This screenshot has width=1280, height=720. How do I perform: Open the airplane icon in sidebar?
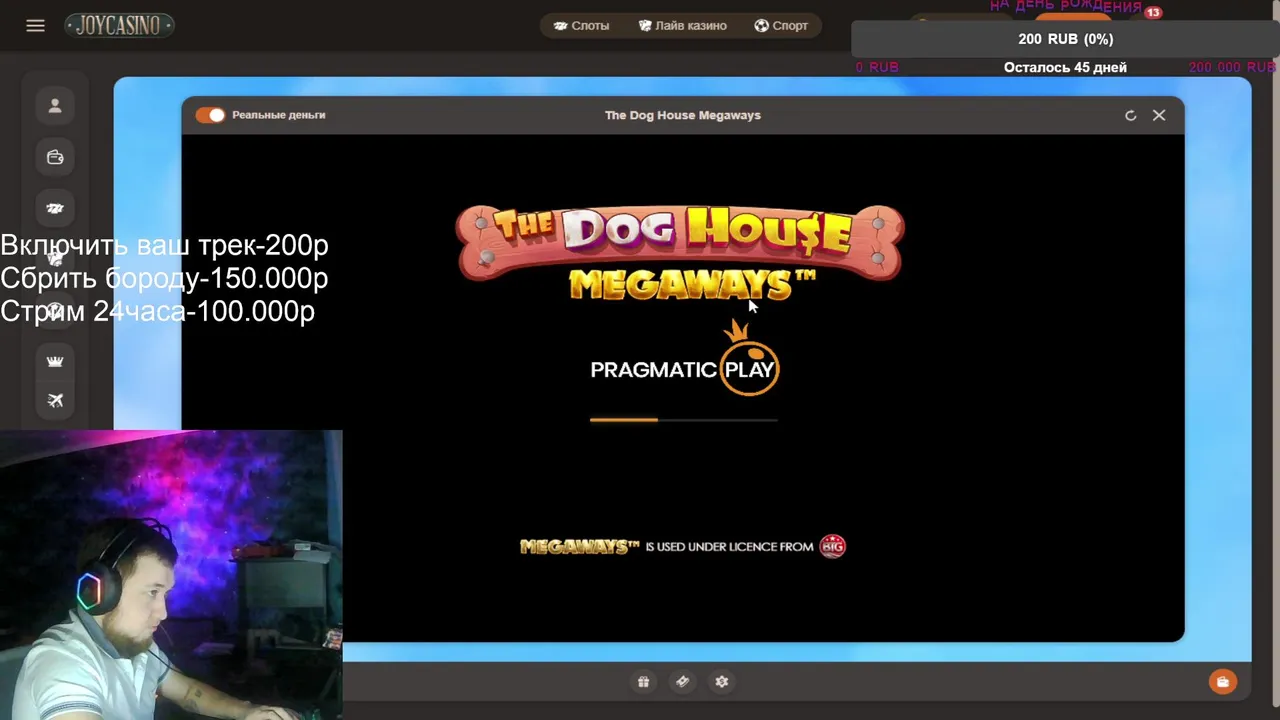point(55,400)
